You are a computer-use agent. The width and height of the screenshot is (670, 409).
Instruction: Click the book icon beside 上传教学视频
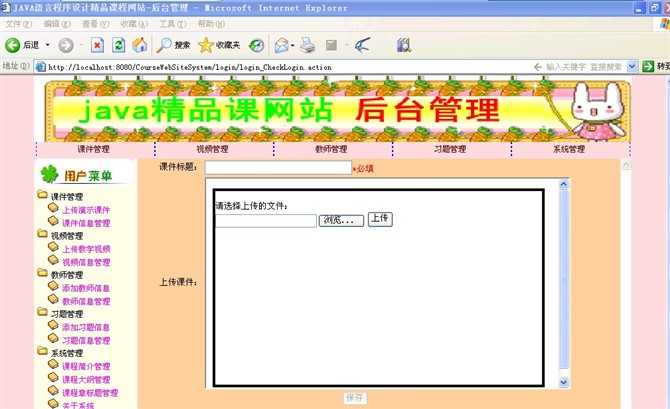pyautogui.click(x=53, y=247)
